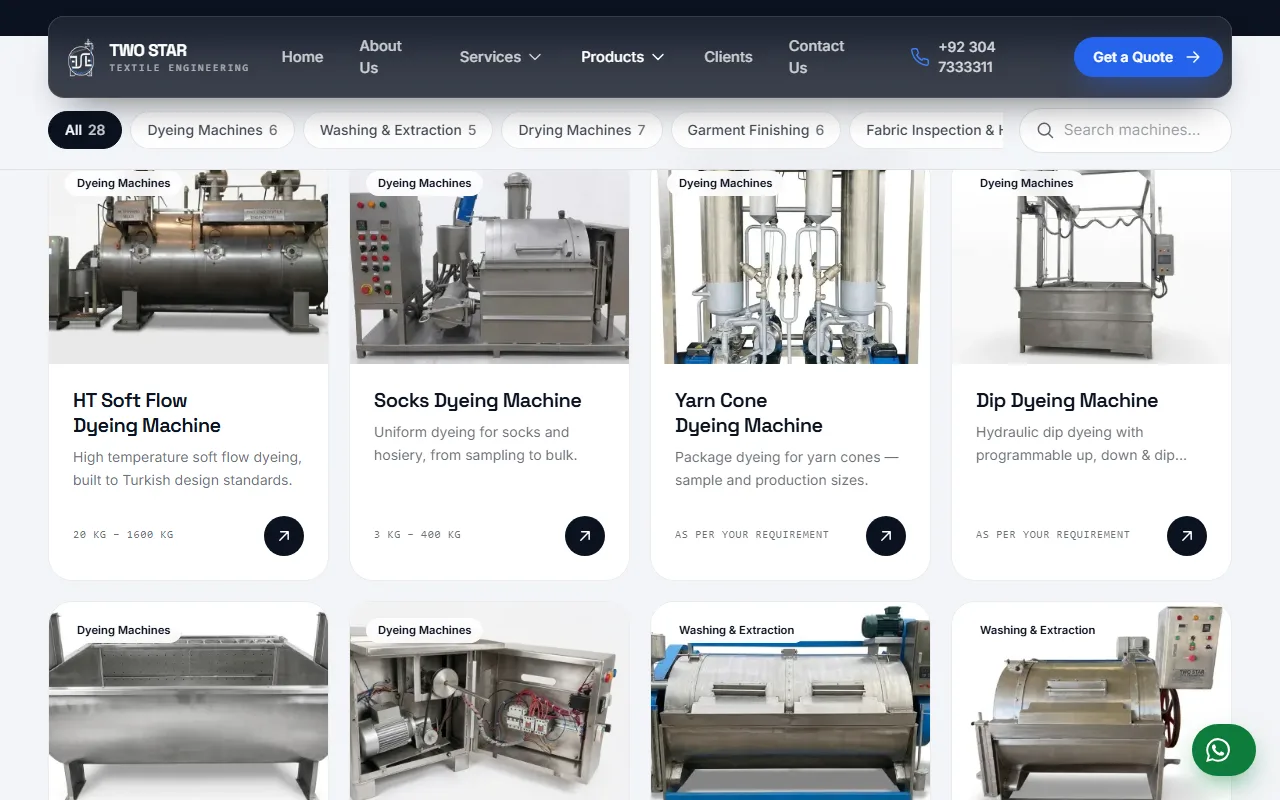The height and width of the screenshot is (800, 1280).
Task: Open Yarn Cone Dyeing Machine arrow button
Action: (x=886, y=536)
